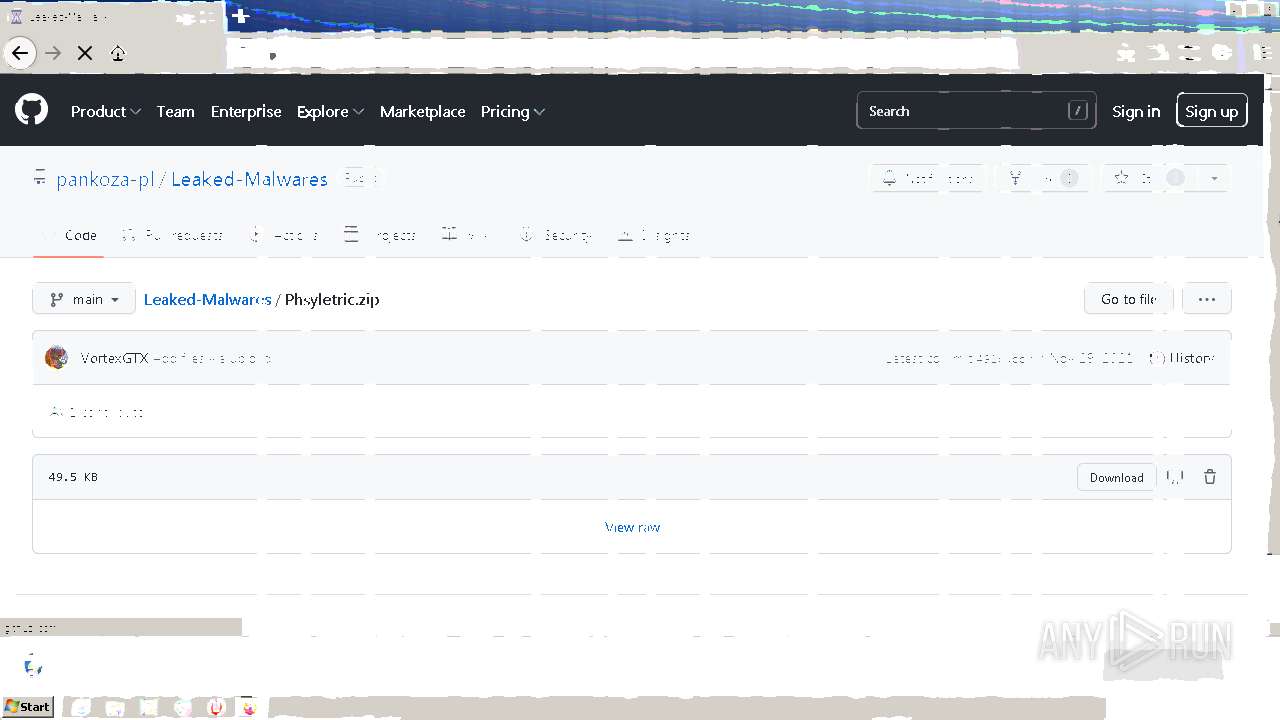Click the Projects board icon
This screenshot has height=720, width=1280.
351,235
